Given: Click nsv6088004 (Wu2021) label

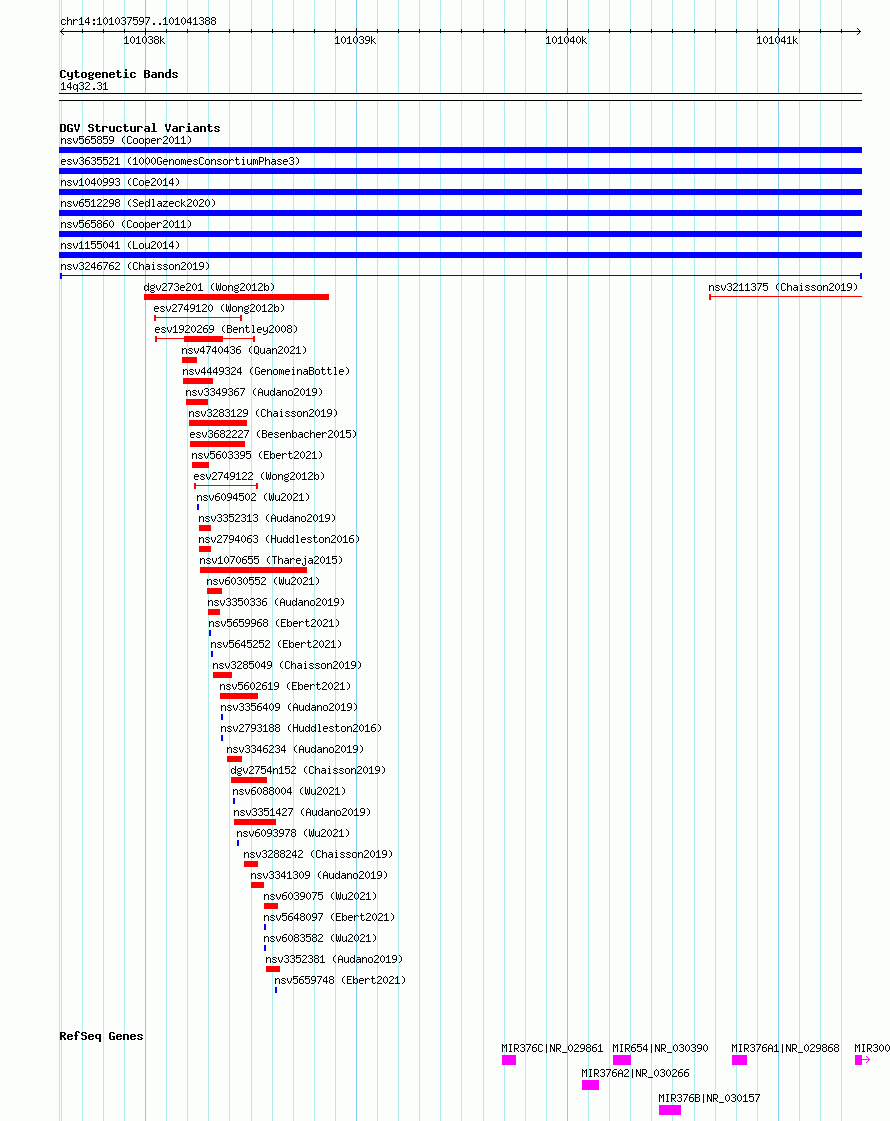Looking at the screenshot, I should pos(289,791).
